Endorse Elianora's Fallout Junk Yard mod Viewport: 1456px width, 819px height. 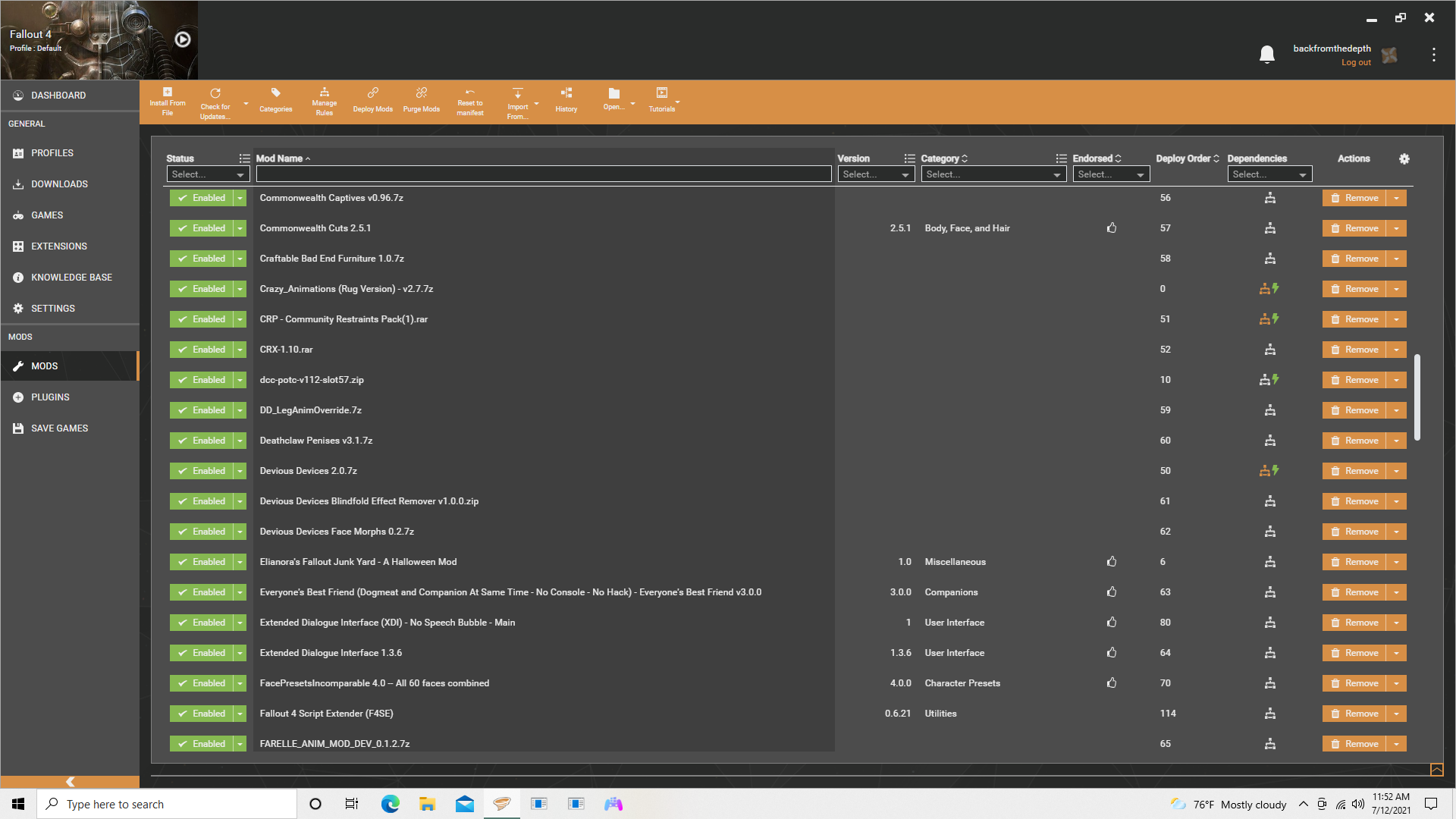[x=1112, y=562]
